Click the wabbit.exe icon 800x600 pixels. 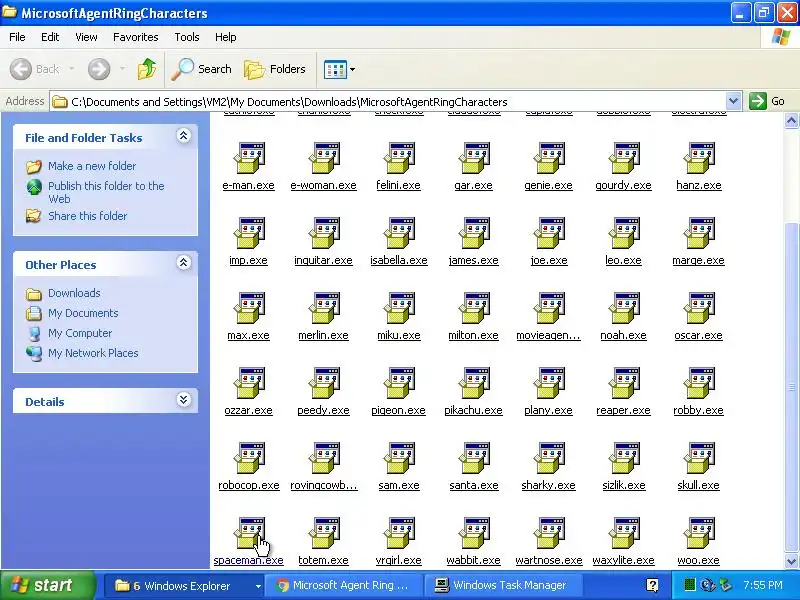474,533
